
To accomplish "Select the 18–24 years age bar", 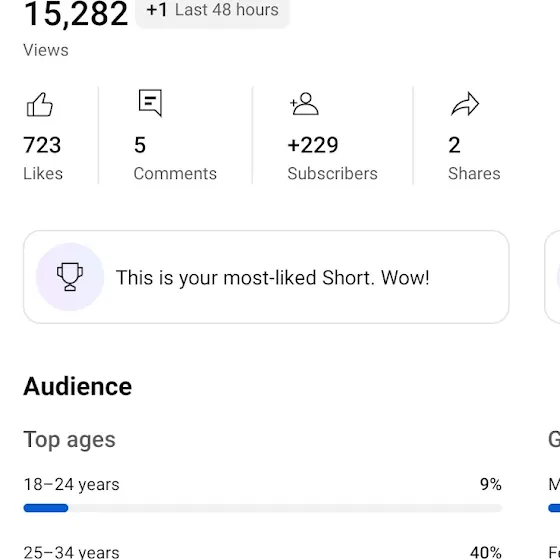I will 263,508.
